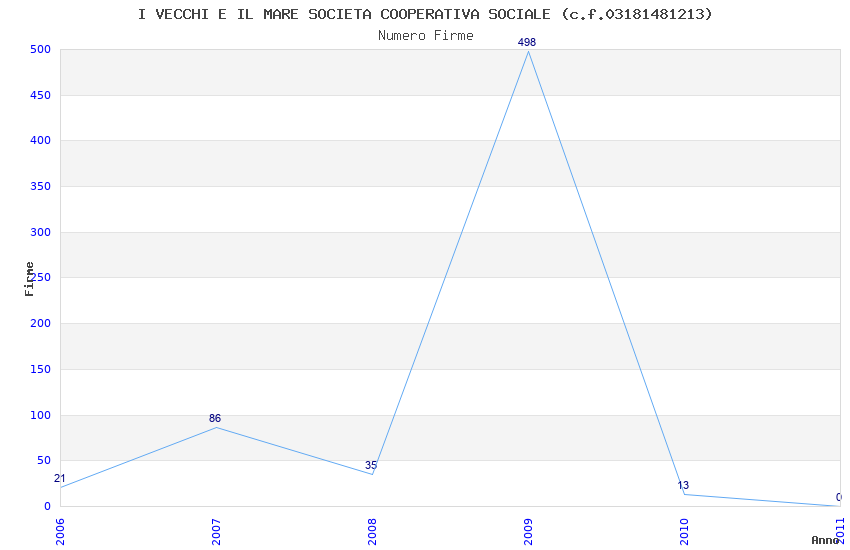Viewport: 850px width, 550px height.
Task: Click the 'Anno' x-axis title
Action: point(824,540)
